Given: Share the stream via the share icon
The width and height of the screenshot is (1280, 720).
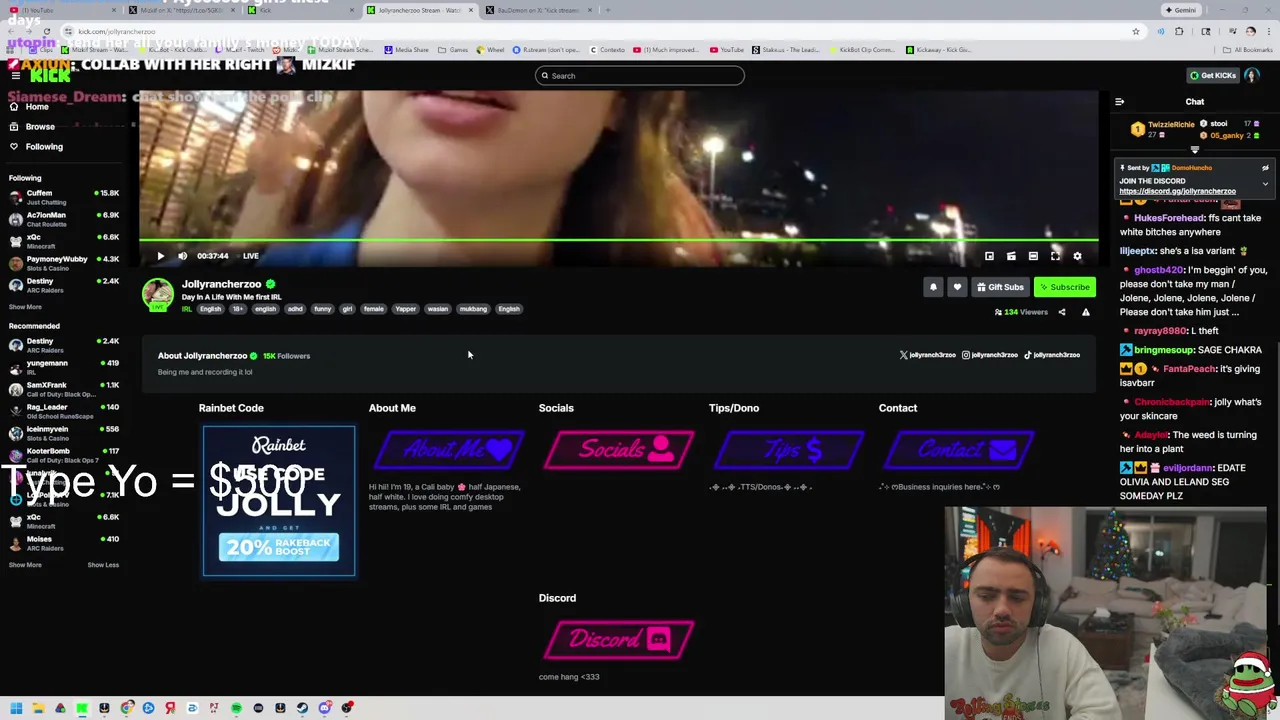Looking at the screenshot, I should tap(1062, 312).
